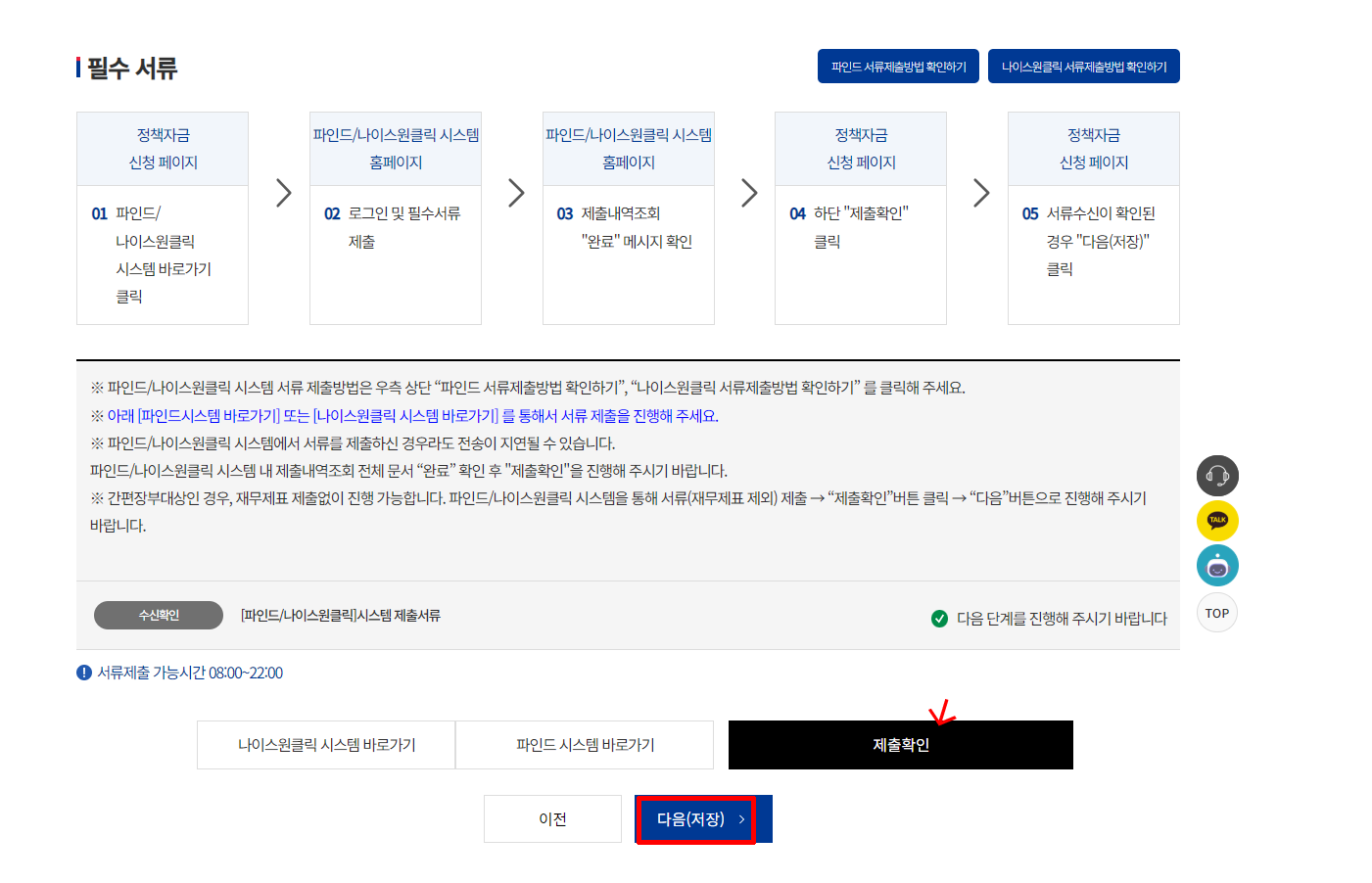
Task: Open 나이스원클릭 시스템 바로가기
Action: click(x=326, y=745)
